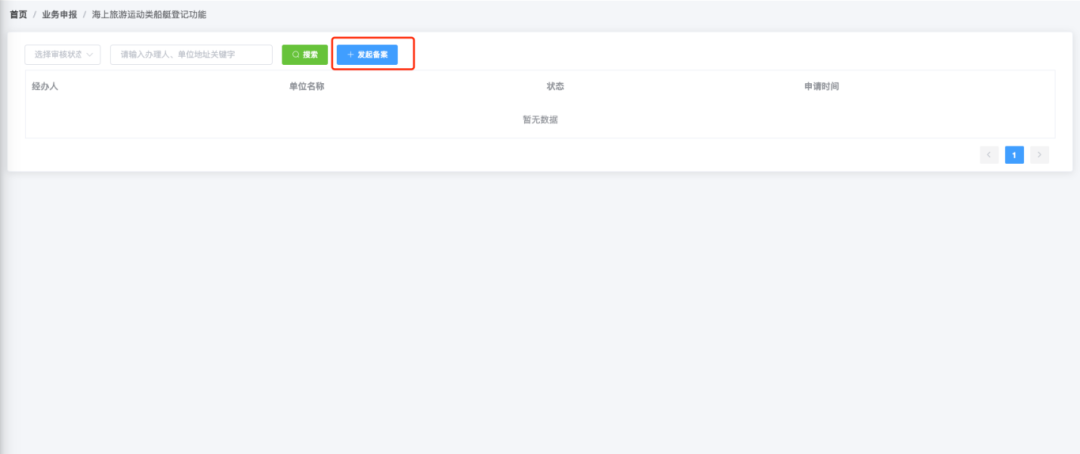Go to the previous page arrow
Viewport: 1080px width, 454px height.
click(989, 155)
